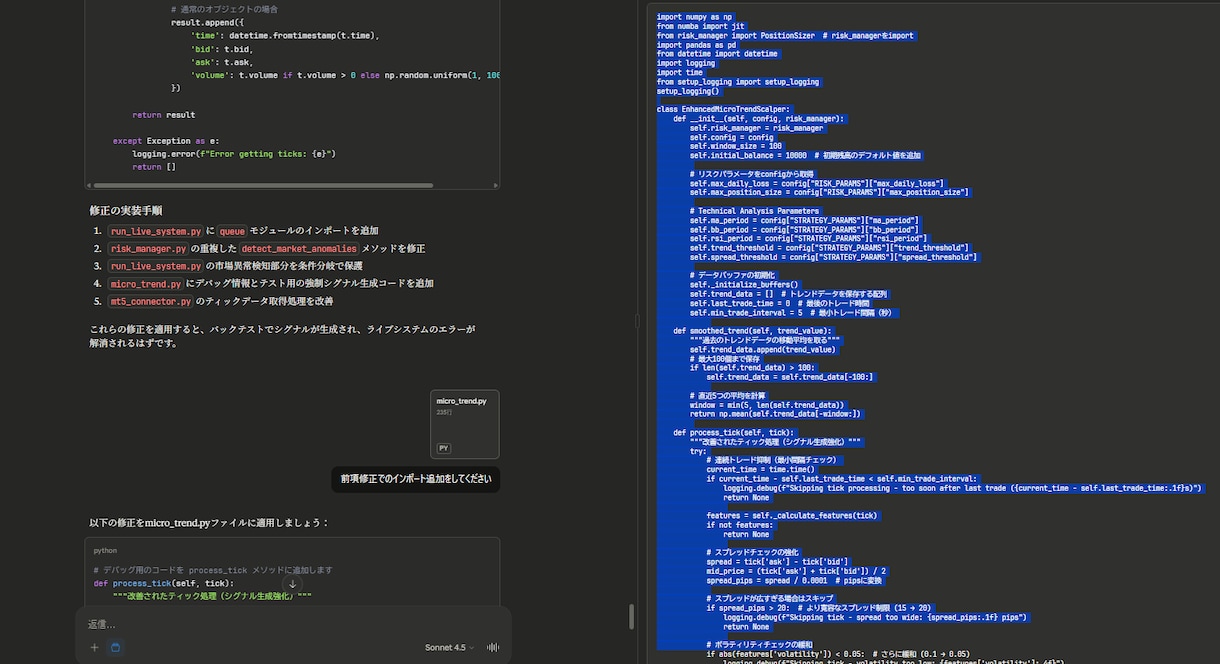
Task: Click 'def smoothed_trend(self, trend_value):' line
Action: click(752, 329)
